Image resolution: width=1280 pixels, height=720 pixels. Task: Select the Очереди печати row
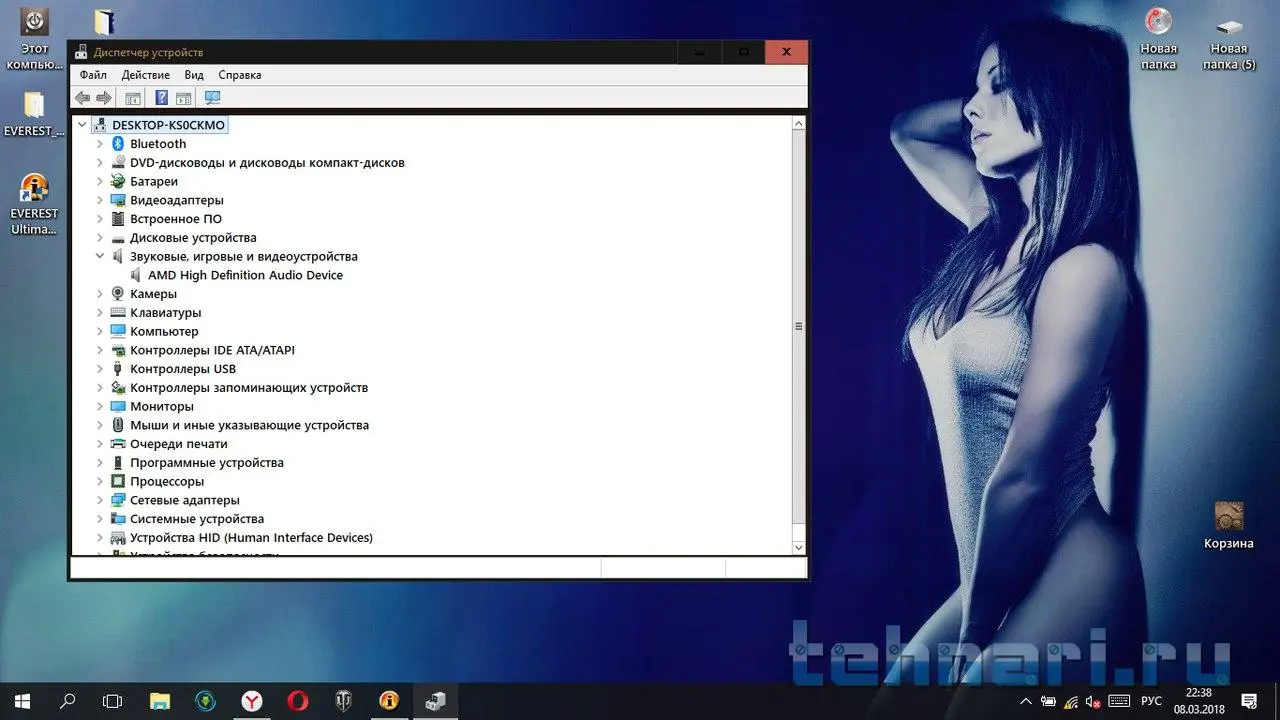coord(179,444)
